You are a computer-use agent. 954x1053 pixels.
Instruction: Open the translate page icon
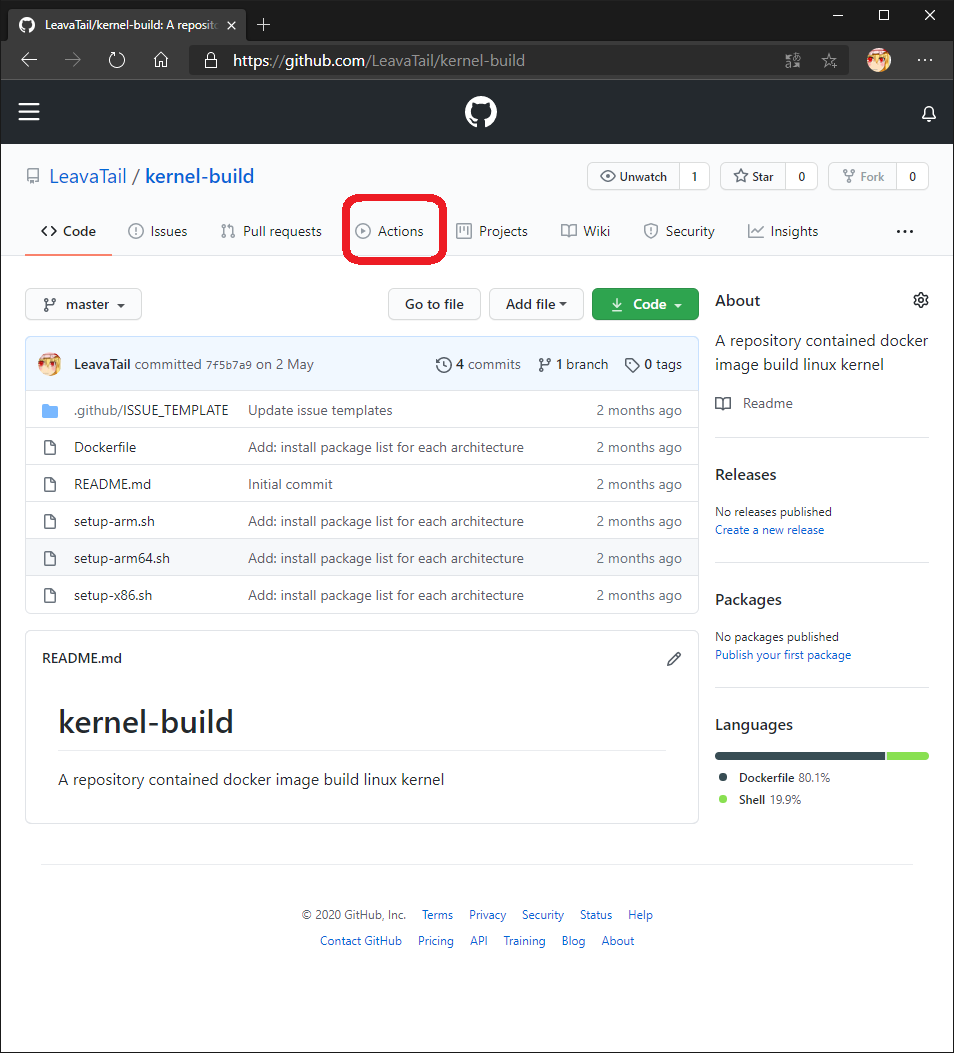(x=793, y=60)
